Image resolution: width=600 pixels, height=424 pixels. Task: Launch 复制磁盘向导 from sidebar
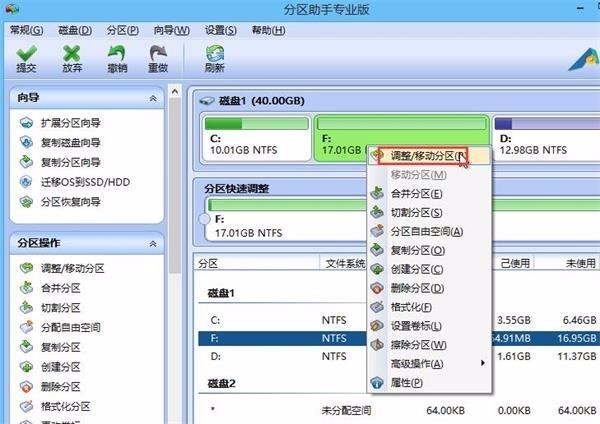71,143
